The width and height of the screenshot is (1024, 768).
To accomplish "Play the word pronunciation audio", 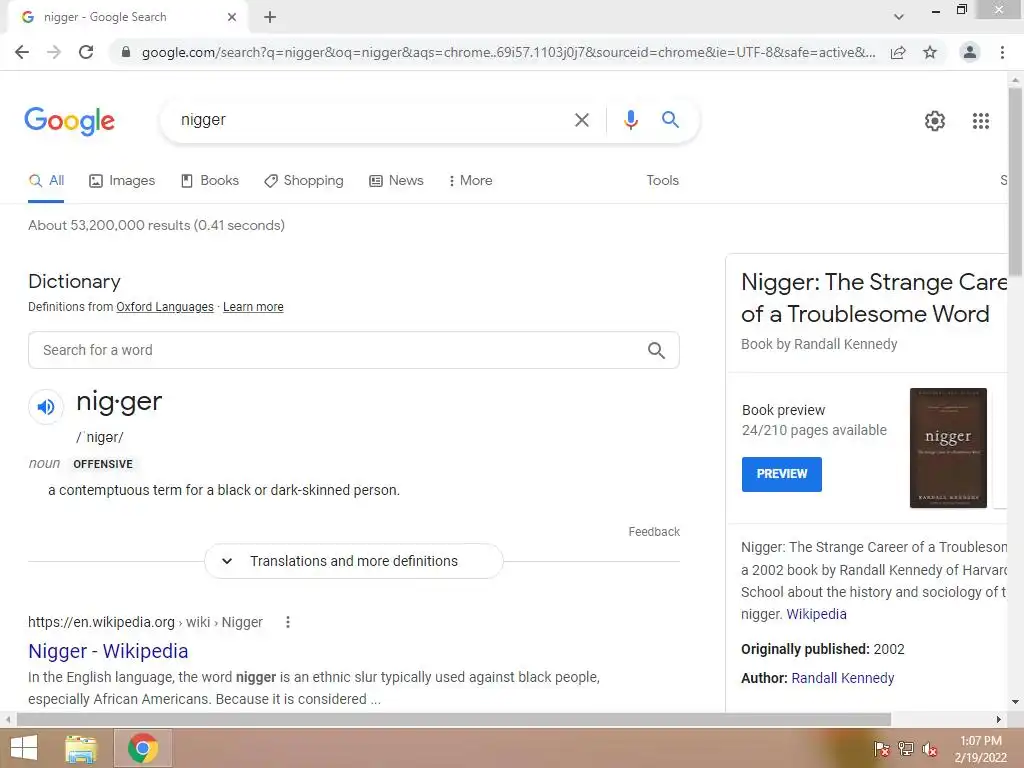I will [x=46, y=407].
